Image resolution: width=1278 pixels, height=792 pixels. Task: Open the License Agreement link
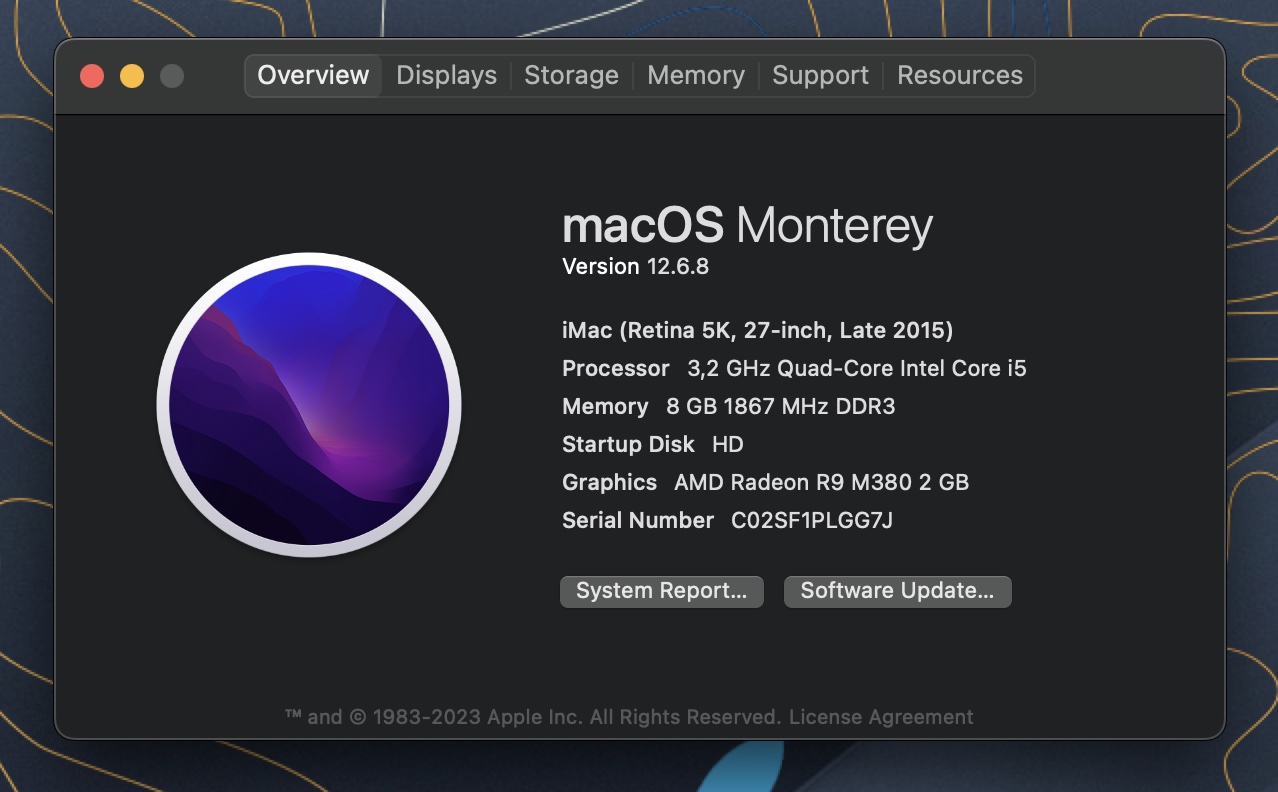pyautogui.click(x=880, y=717)
